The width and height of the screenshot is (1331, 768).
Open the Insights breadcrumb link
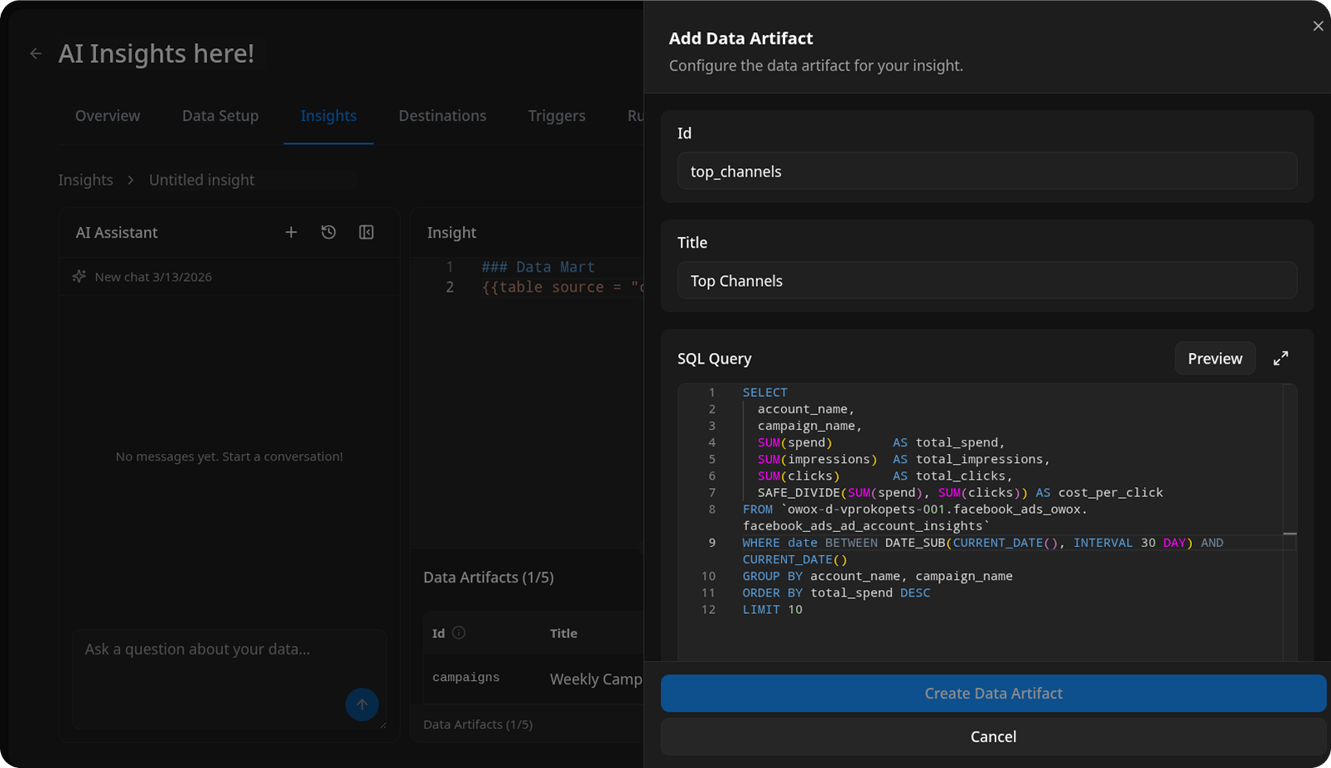coord(85,179)
